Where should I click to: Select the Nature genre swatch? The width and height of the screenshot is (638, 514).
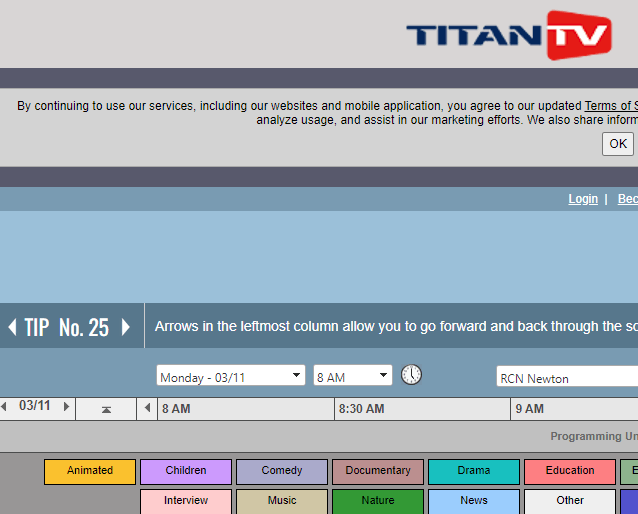click(x=378, y=501)
